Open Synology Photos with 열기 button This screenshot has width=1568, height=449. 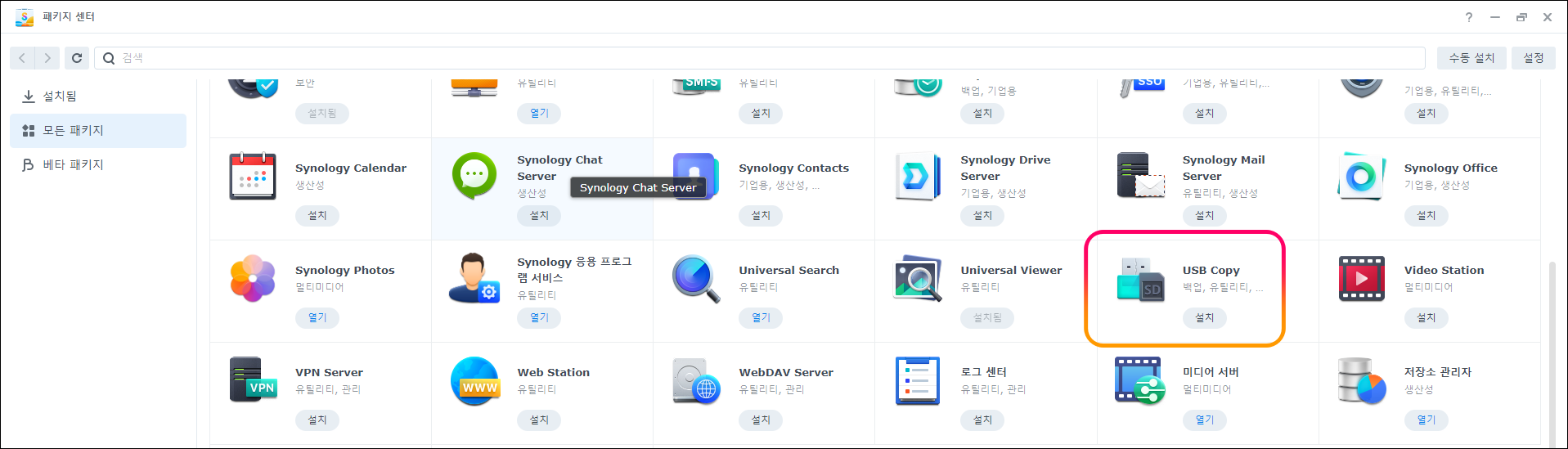click(x=317, y=317)
